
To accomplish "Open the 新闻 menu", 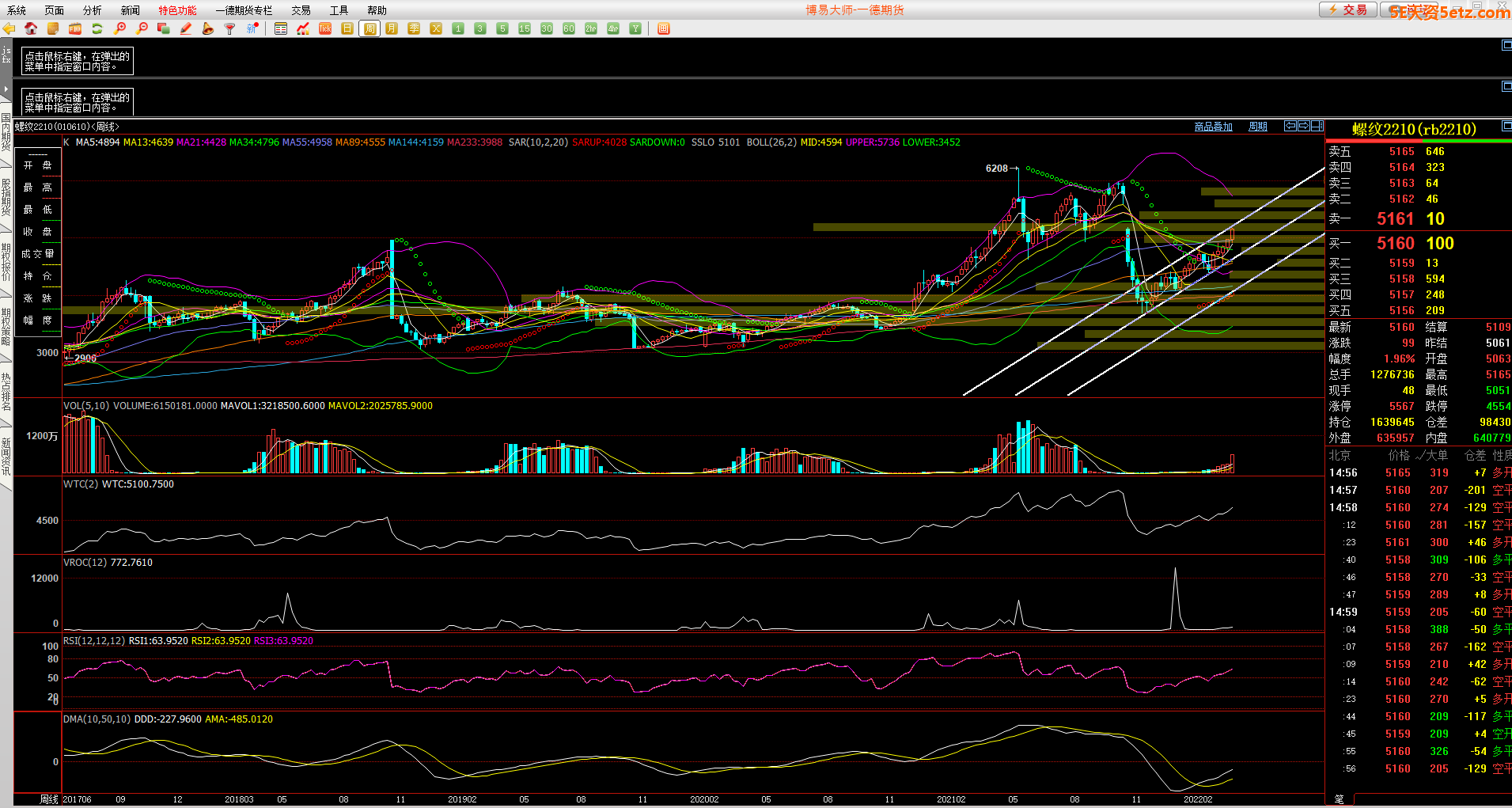I will pos(131,10).
